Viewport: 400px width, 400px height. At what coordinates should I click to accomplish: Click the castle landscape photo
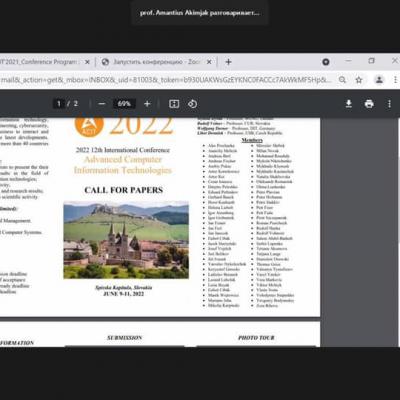pyautogui.click(x=126, y=240)
